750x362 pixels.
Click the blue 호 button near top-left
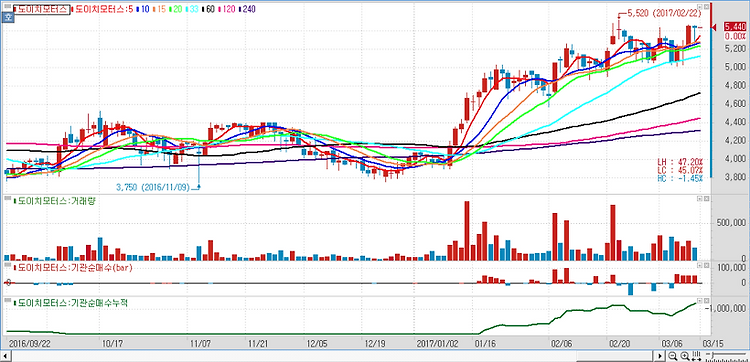point(8,18)
